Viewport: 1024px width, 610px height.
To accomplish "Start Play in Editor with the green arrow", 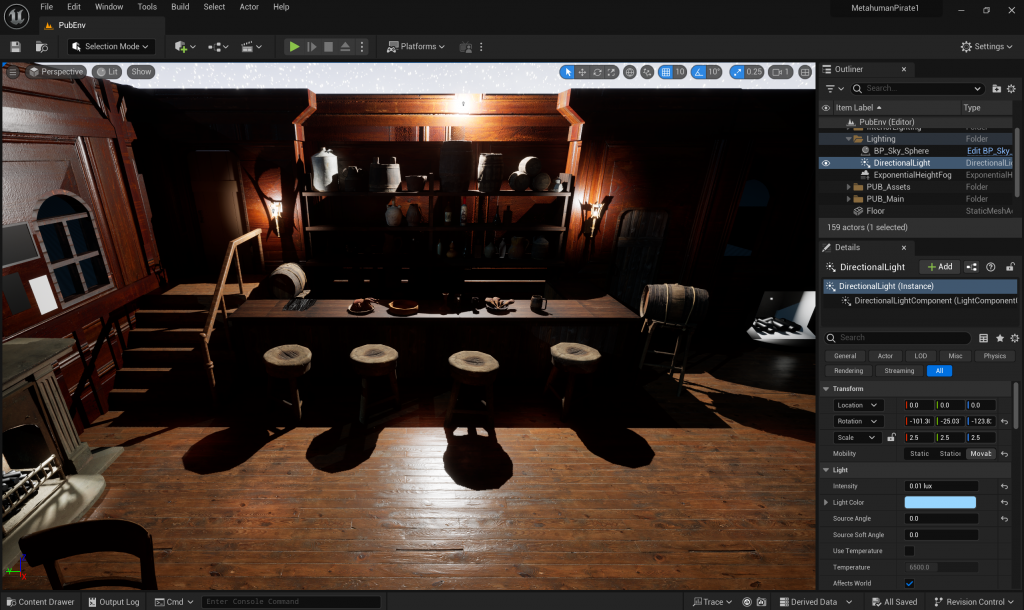I will point(295,46).
